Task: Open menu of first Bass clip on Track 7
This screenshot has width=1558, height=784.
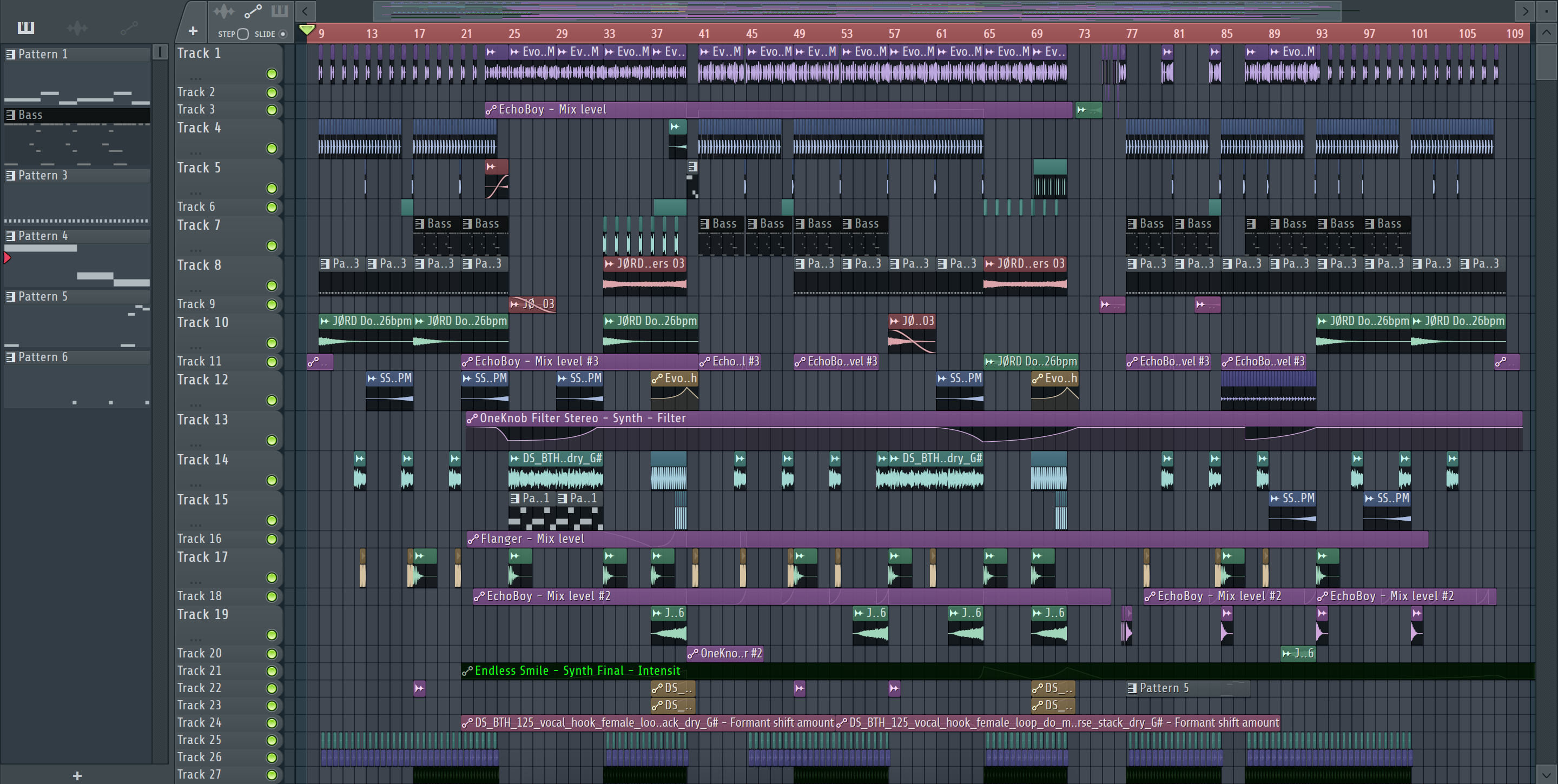Action: point(420,224)
